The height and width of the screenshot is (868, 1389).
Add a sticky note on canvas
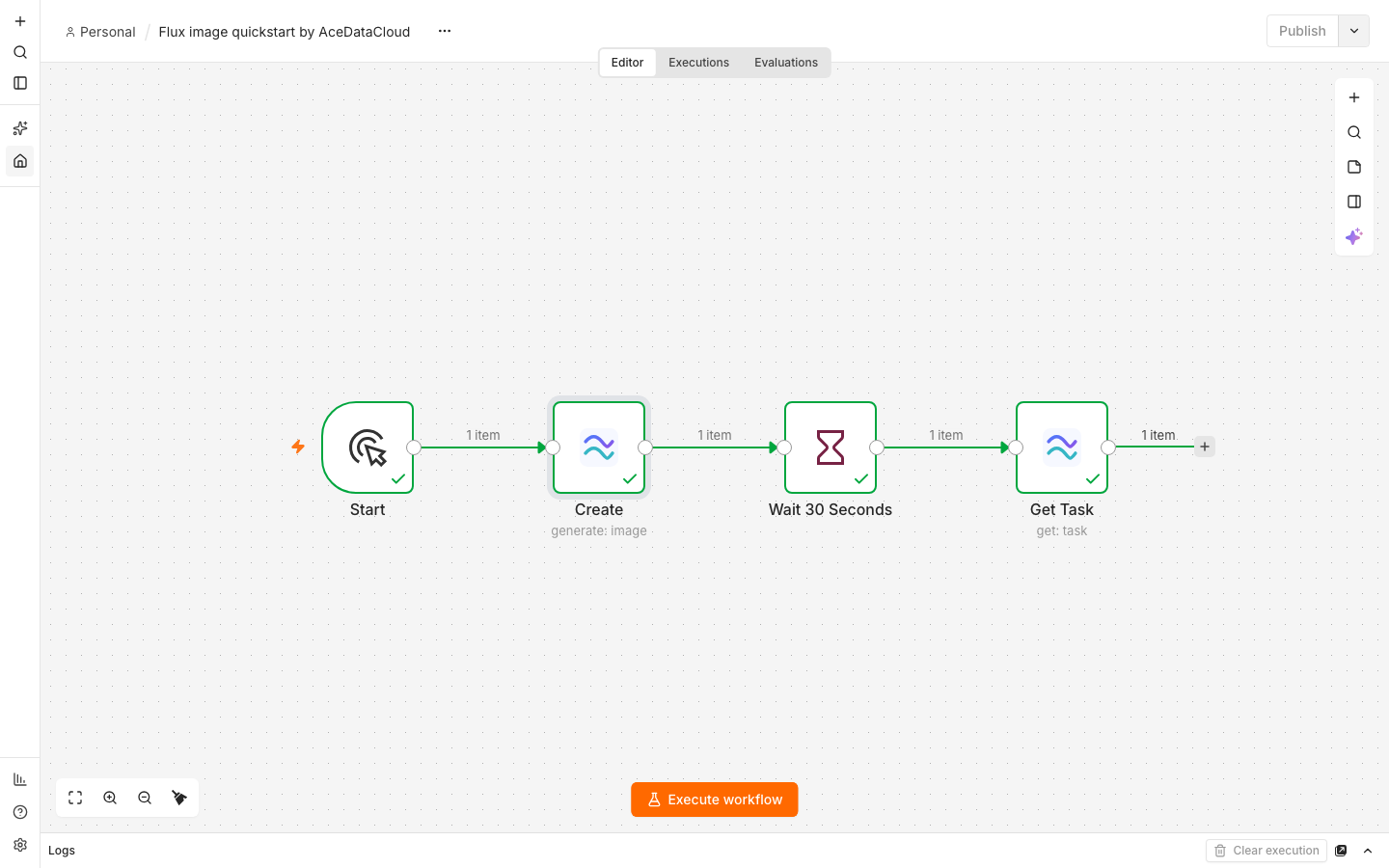1354,167
